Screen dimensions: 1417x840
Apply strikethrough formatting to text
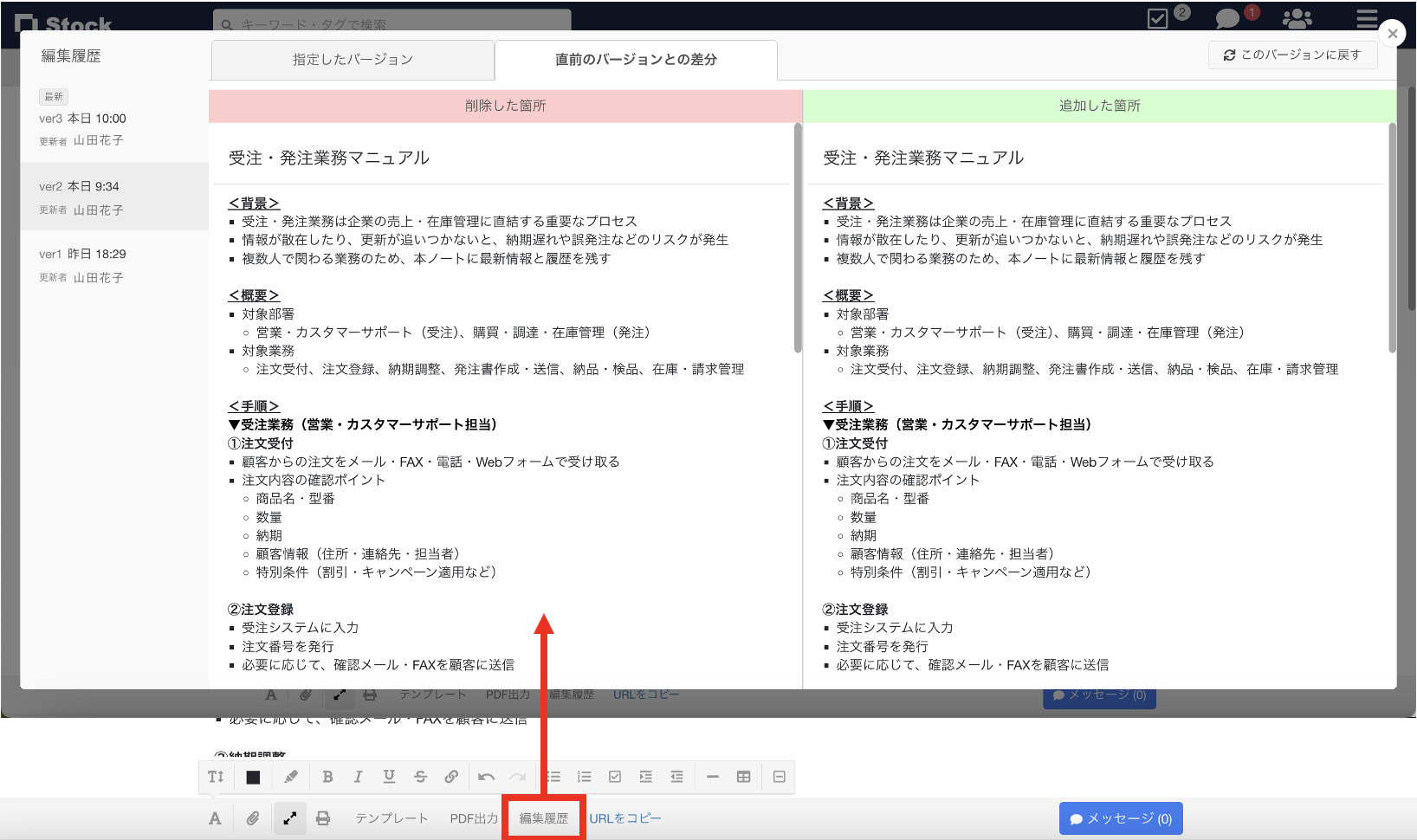click(420, 777)
